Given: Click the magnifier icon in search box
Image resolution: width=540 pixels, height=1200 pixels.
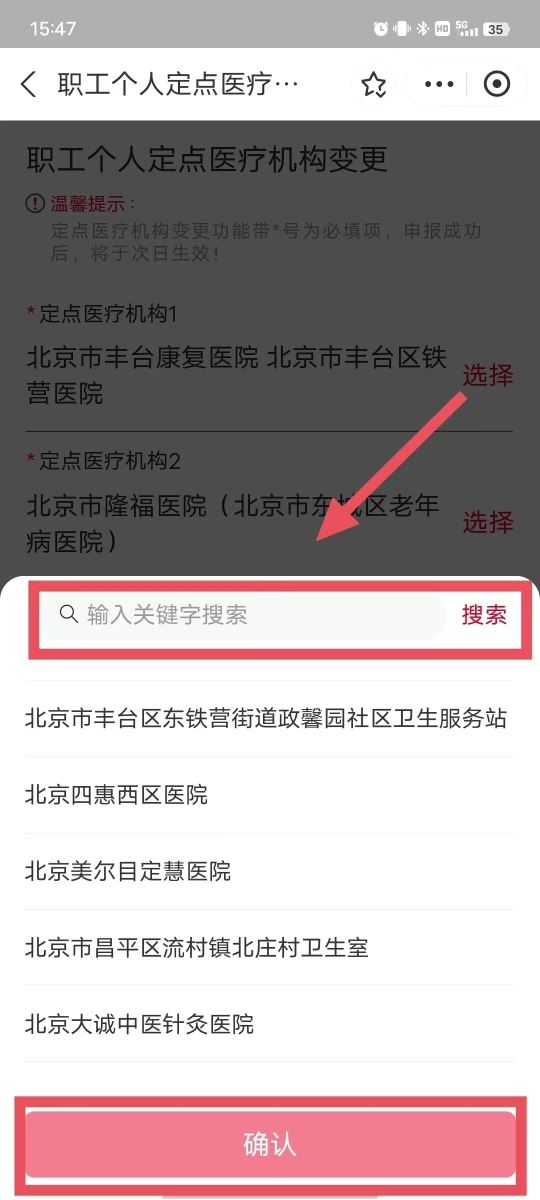Looking at the screenshot, I should [69, 614].
